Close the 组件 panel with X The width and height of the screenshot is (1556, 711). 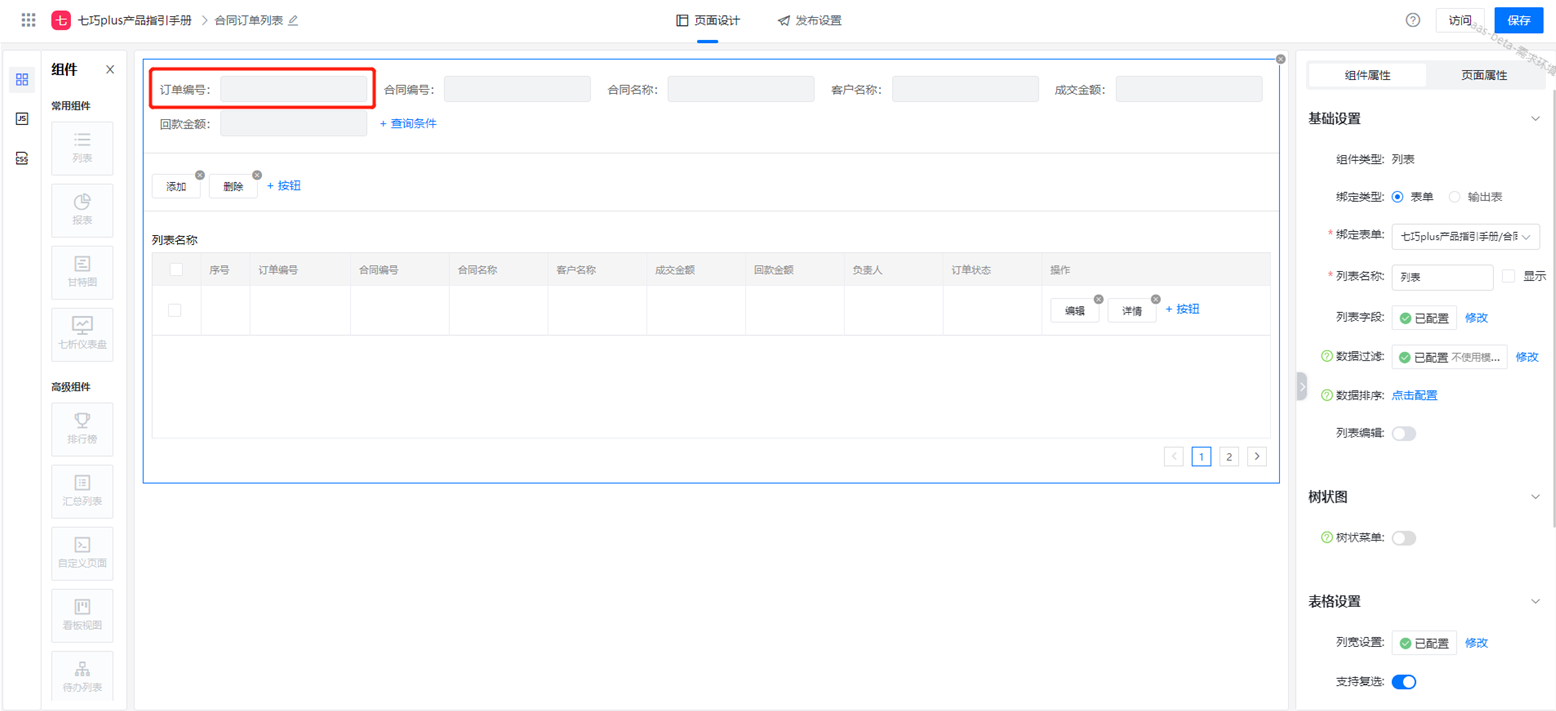(x=110, y=70)
